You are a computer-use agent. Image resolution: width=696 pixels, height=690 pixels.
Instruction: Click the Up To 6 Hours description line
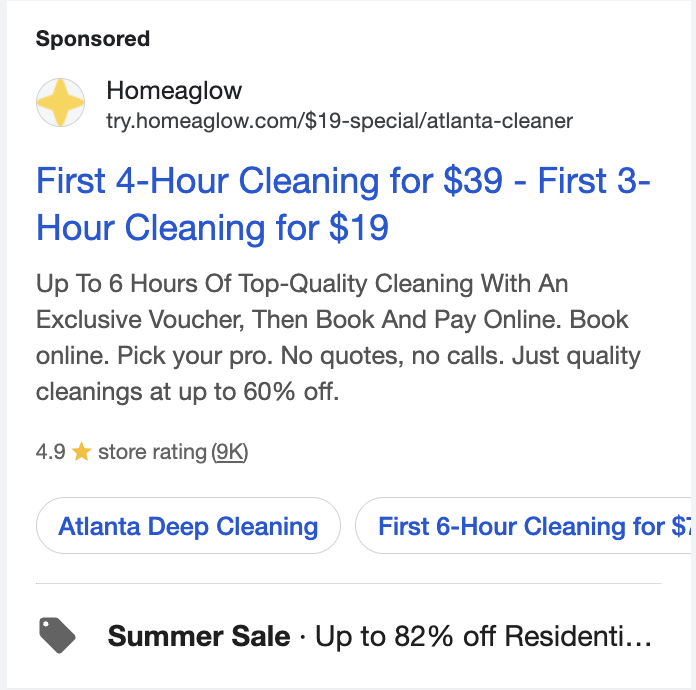(302, 283)
